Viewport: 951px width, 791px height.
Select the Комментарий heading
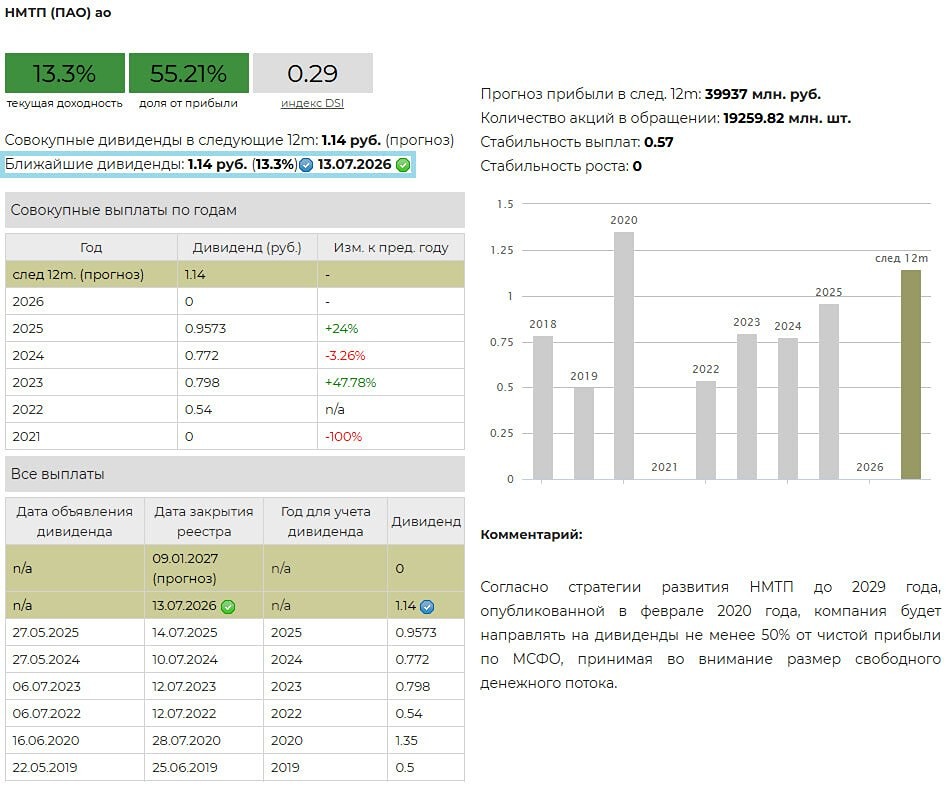531,535
